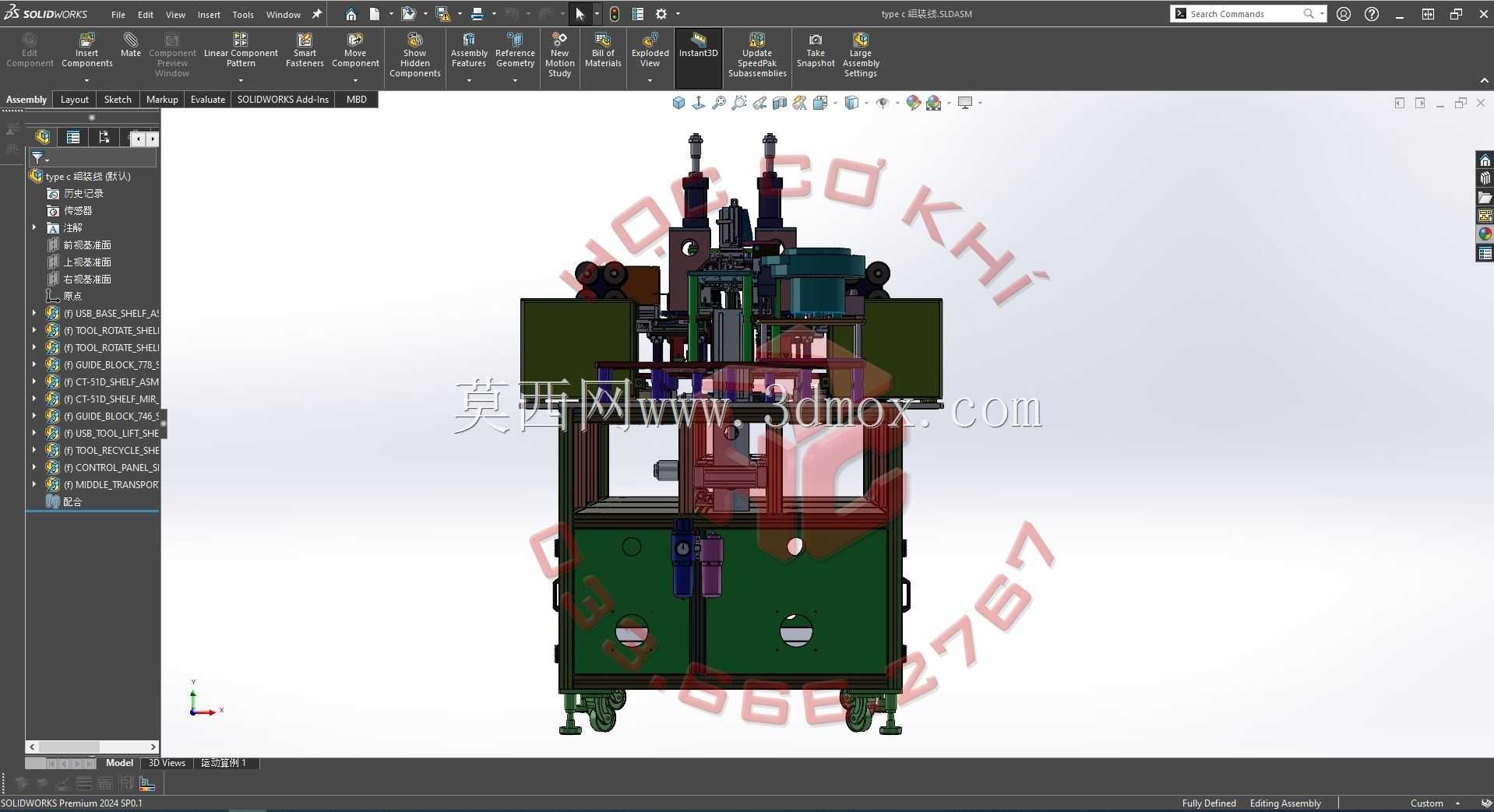Open the Tools menu

pos(243,14)
